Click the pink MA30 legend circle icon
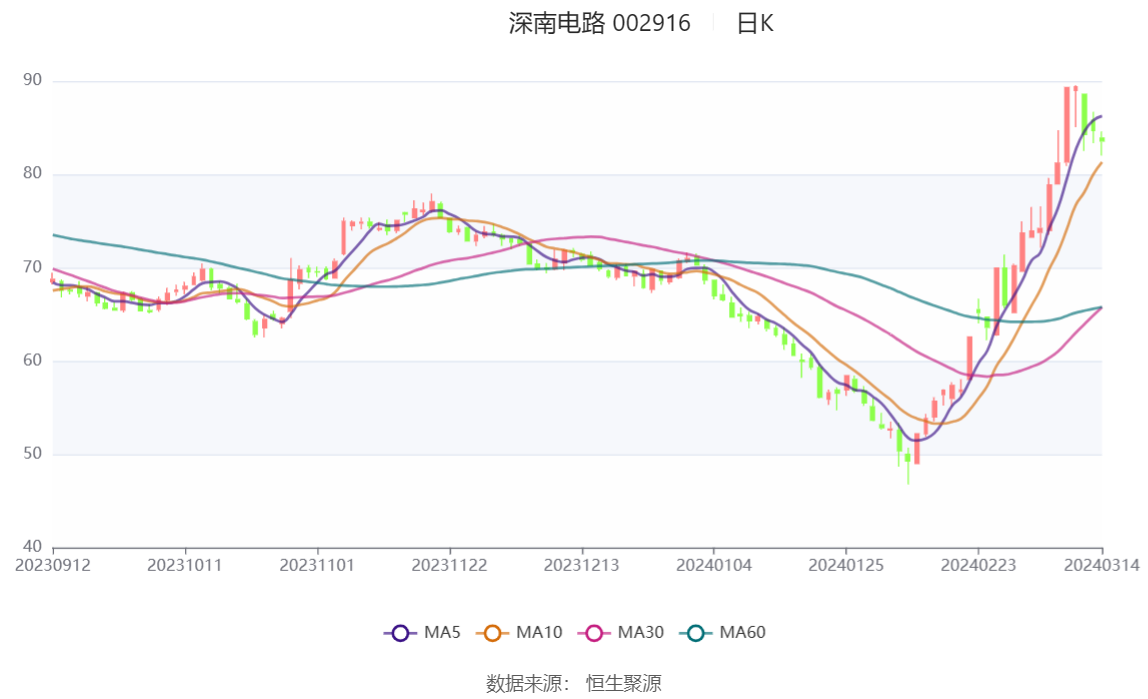Viewport: 1148px width, 699px height. [x=594, y=633]
